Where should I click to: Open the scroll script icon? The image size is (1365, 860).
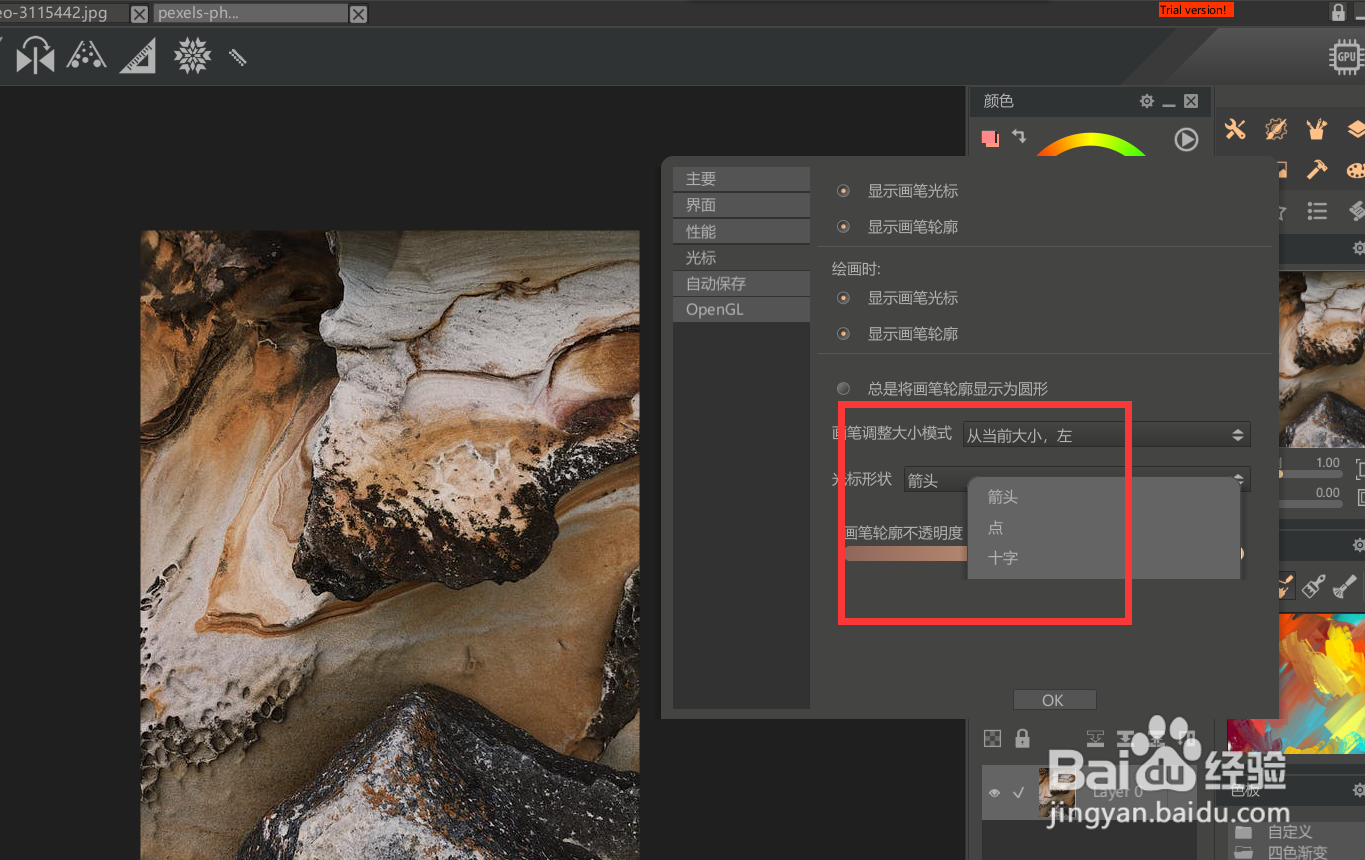[x=1357, y=210]
